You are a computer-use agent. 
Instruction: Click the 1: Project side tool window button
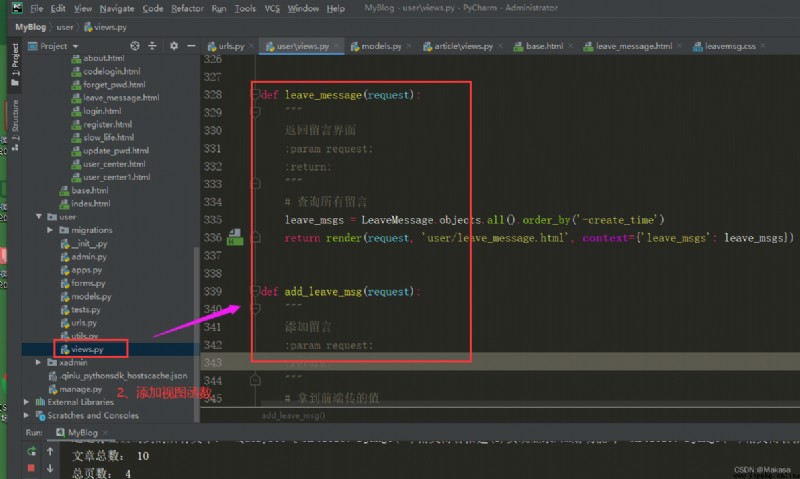(x=15, y=64)
